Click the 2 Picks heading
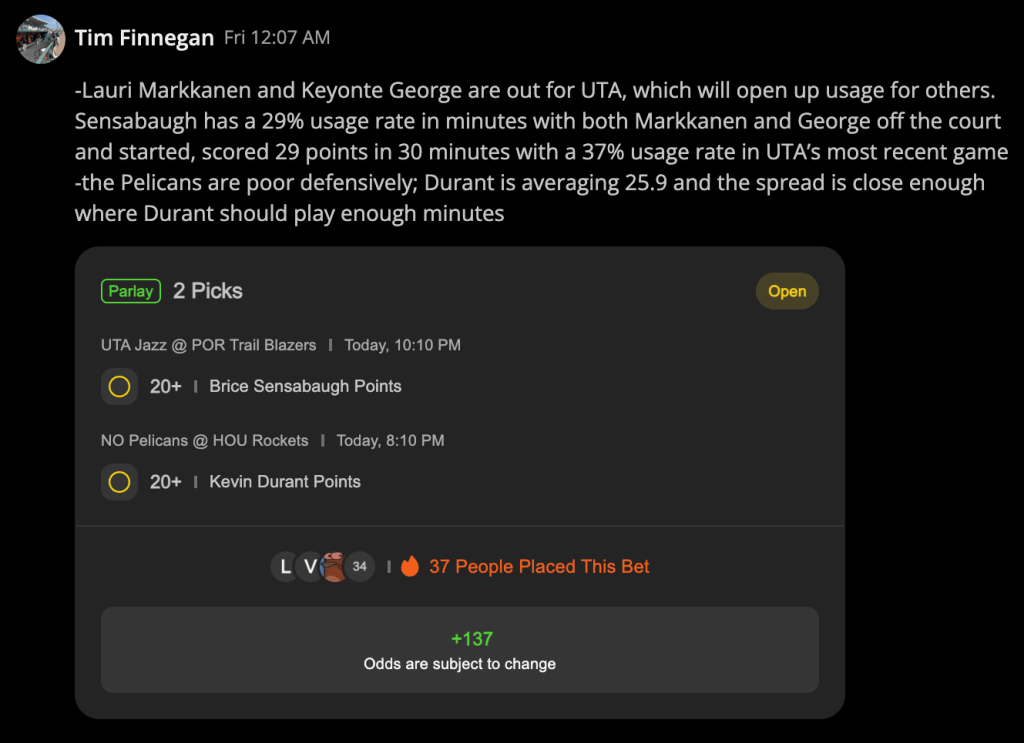Viewport: 1024px width, 743px height. coord(208,291)
